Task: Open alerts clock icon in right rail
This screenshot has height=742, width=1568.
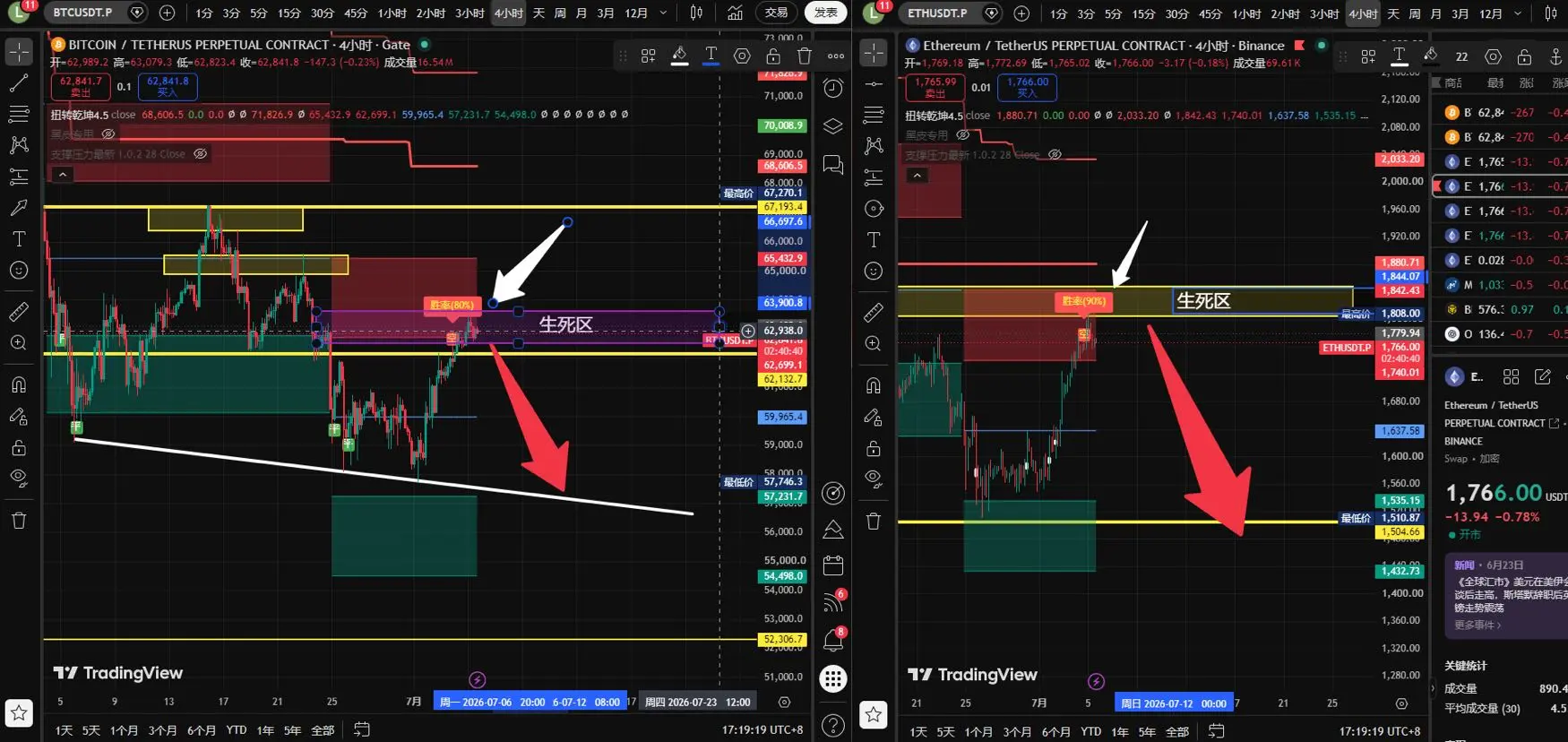Action: coord(833,88)
